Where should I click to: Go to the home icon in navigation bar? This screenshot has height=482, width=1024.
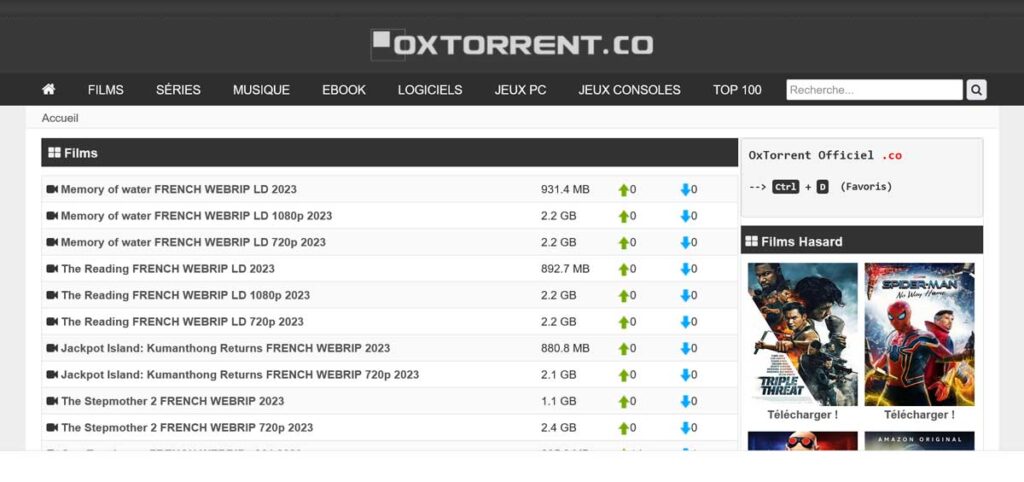(x=48, y=89)
